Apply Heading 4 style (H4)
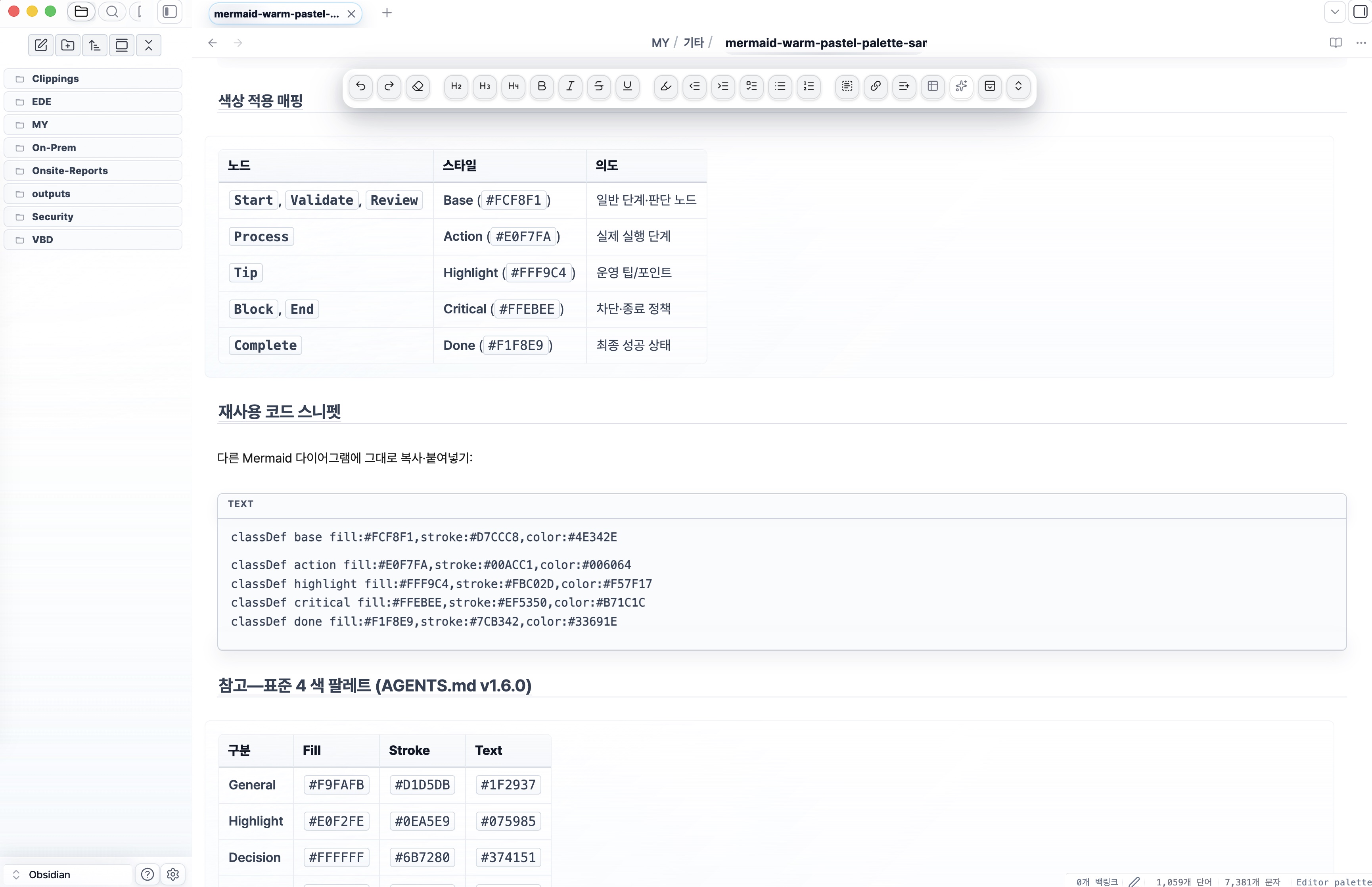This screenshot has height=887, width=1372. click(x=514, y=86)
